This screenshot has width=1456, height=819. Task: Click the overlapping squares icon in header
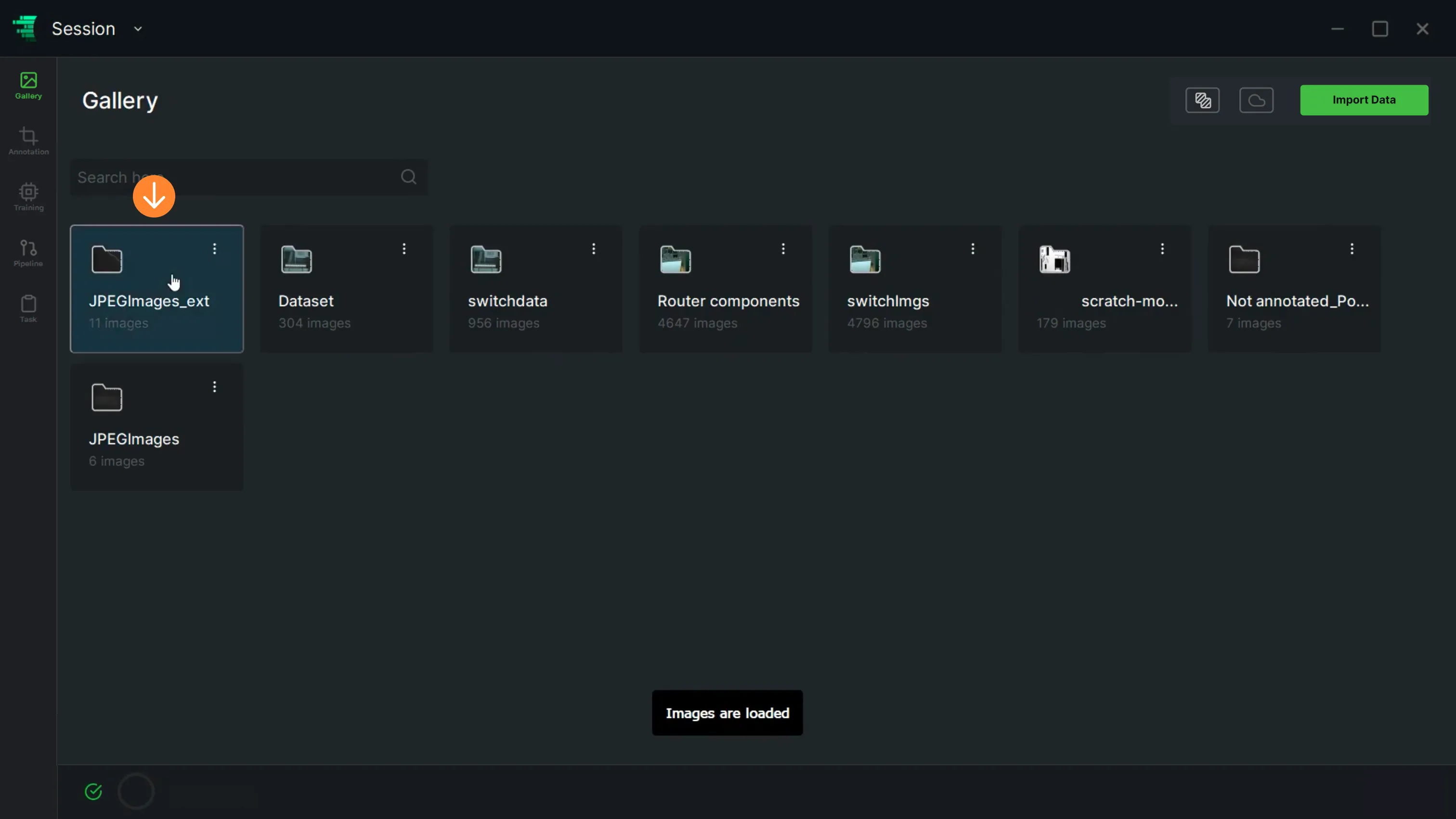click(x=1202, y=101)
